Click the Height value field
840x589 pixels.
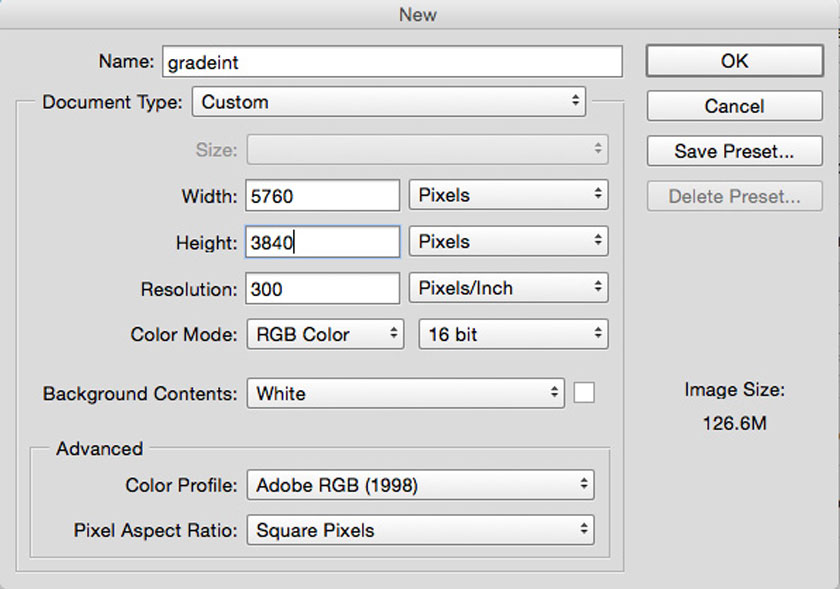tap(322, 242)
